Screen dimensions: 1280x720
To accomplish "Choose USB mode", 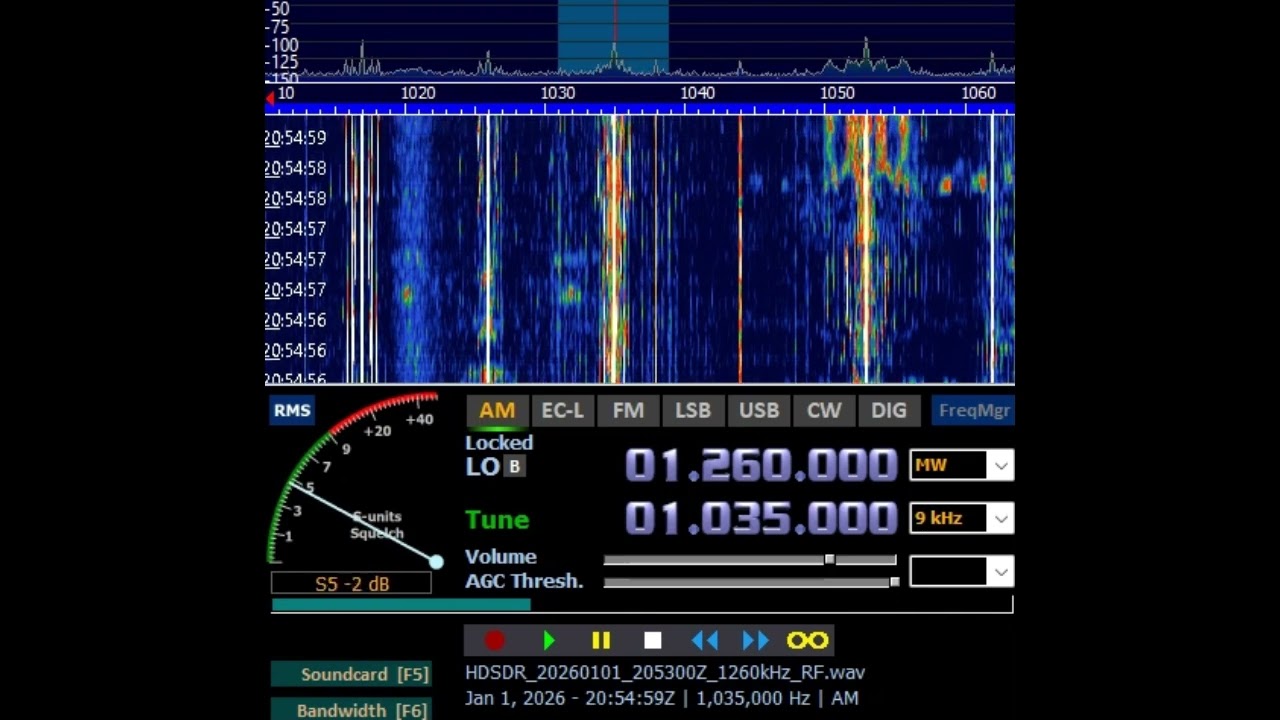I will click(x=759, y=411).
